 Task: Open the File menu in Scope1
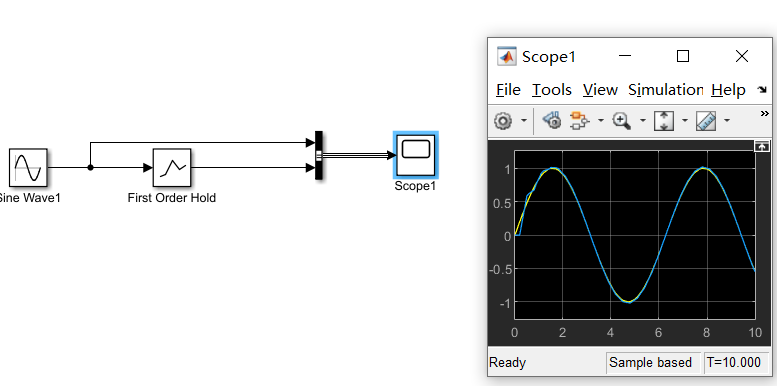point(508,90)
